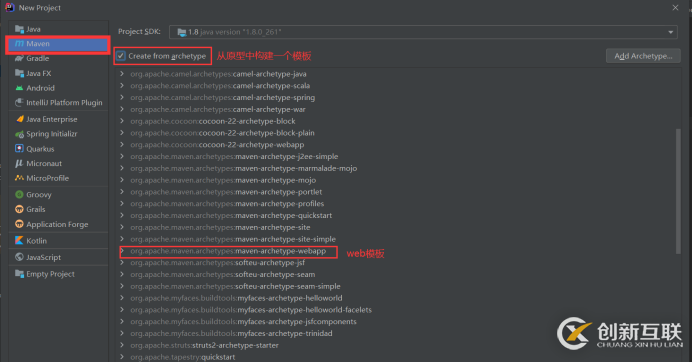Viewport: 692px width, 362px height.
Task: Expand camel-archetype-java node
Action: (122, 74)
